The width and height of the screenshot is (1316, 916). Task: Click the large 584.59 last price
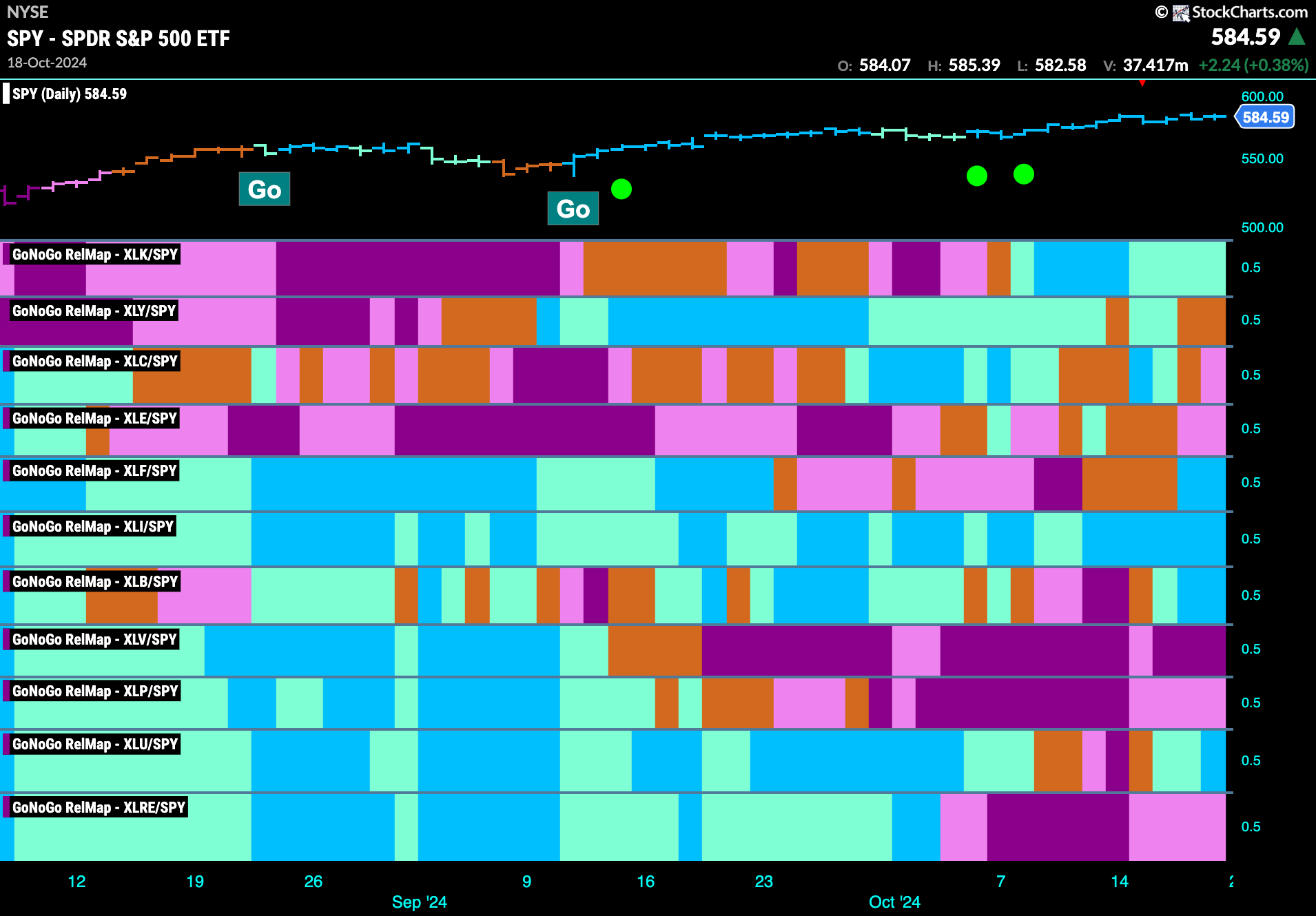point(1246,37)
